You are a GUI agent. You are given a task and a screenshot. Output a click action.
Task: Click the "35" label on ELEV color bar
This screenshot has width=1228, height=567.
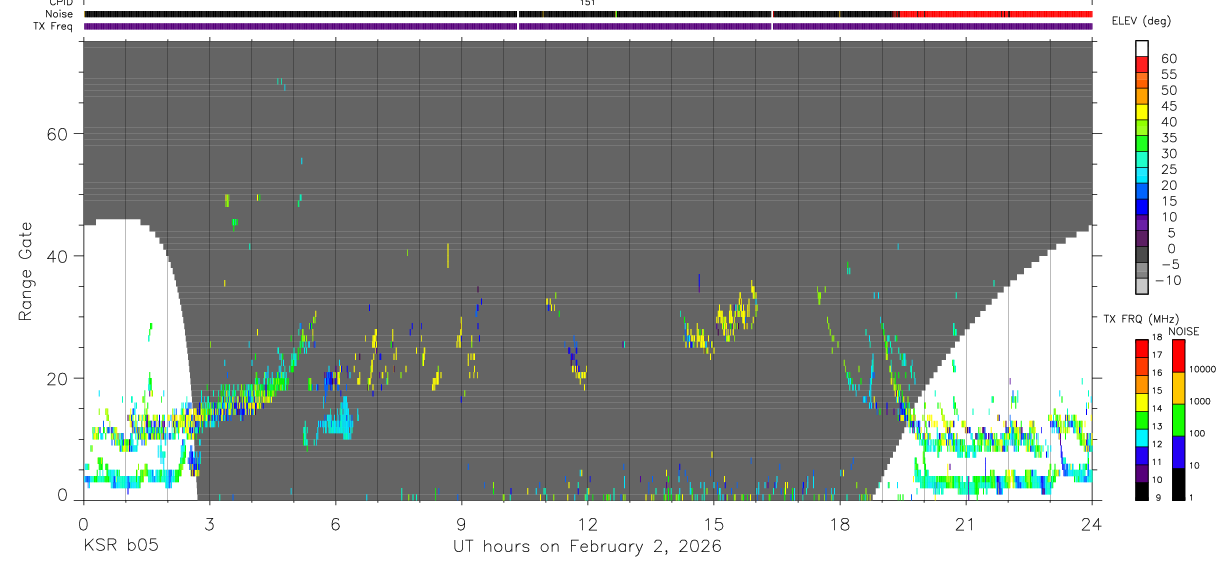coord(1169,137)
